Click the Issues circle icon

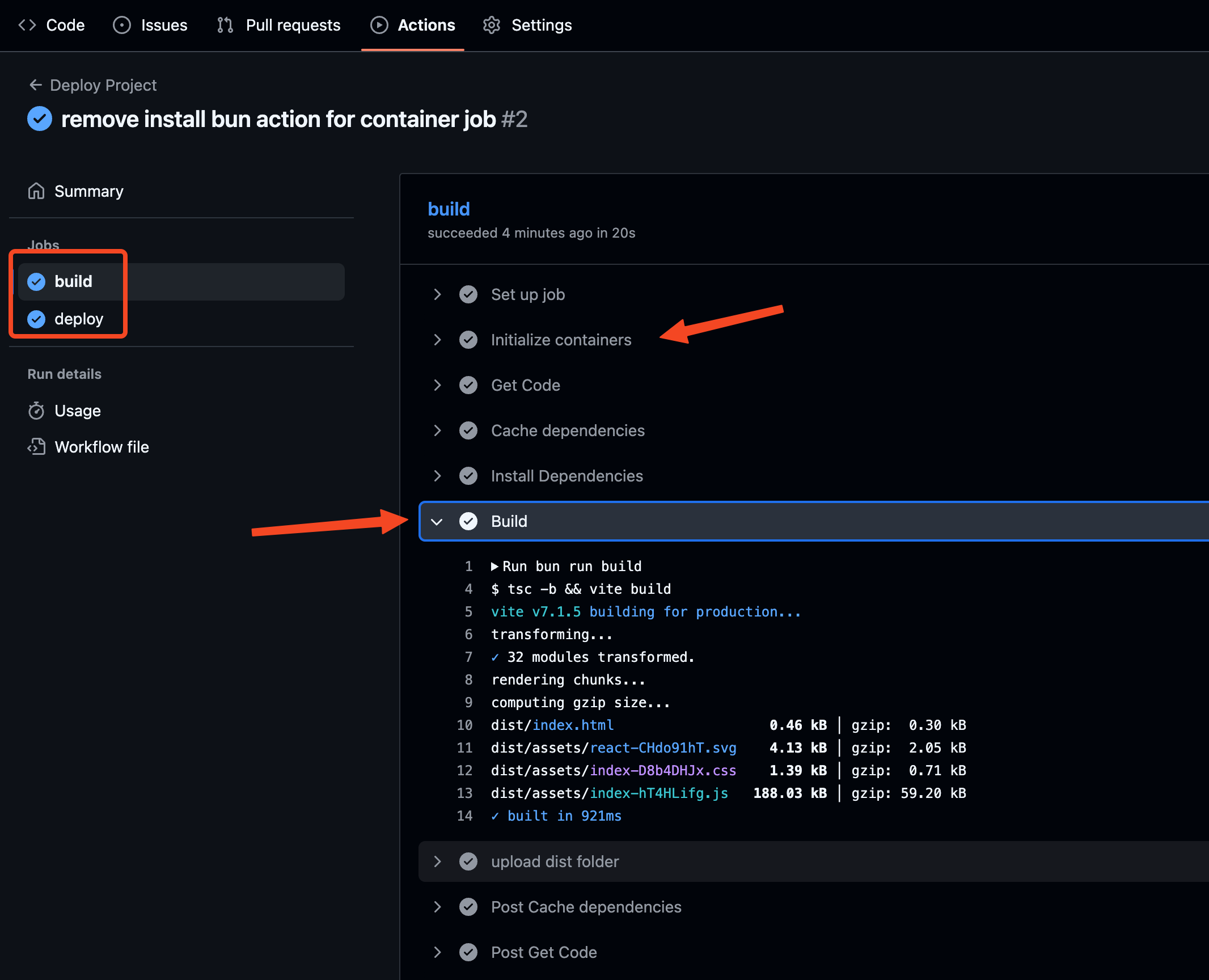(122, 25)
